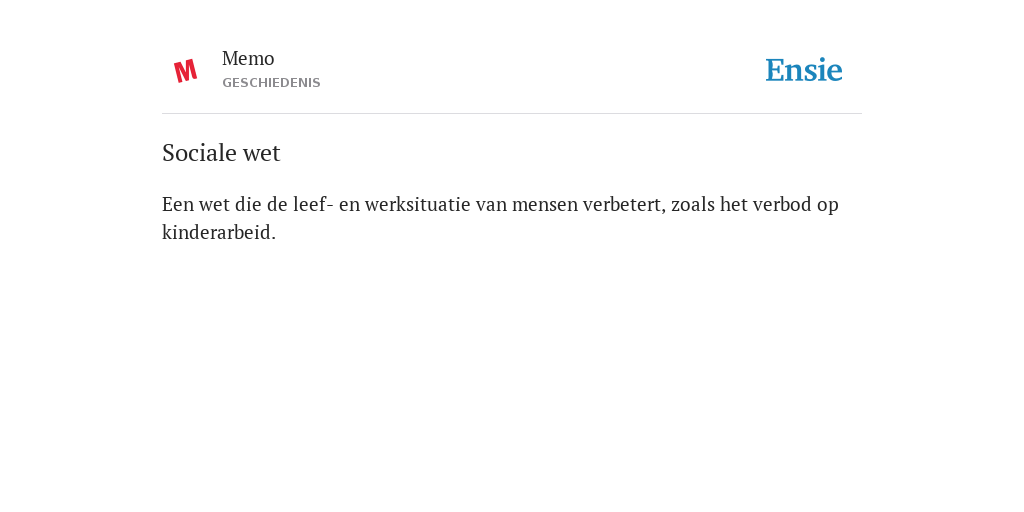Open the GESCHIEDENIS category label
This screenshot has height=512, width=1024.
(271, 83)
